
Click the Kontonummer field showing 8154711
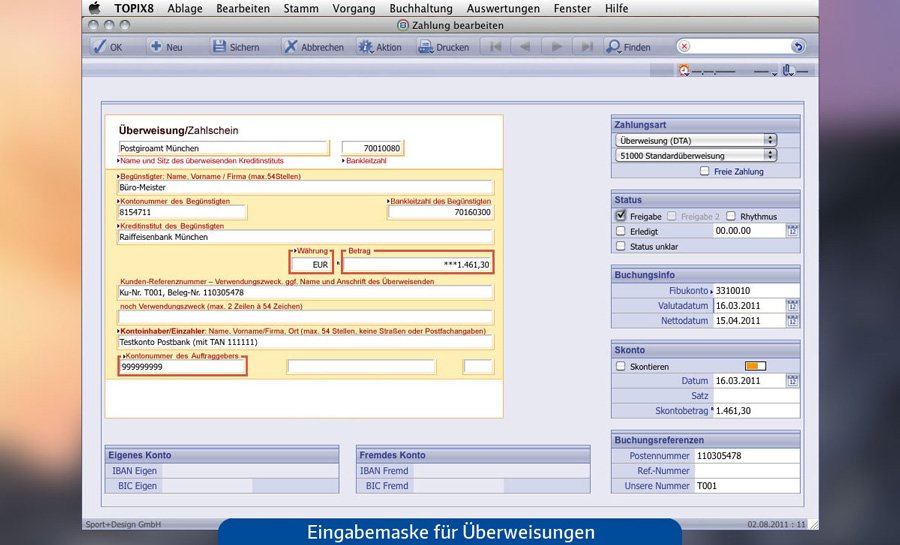click(x=182, y=212)
